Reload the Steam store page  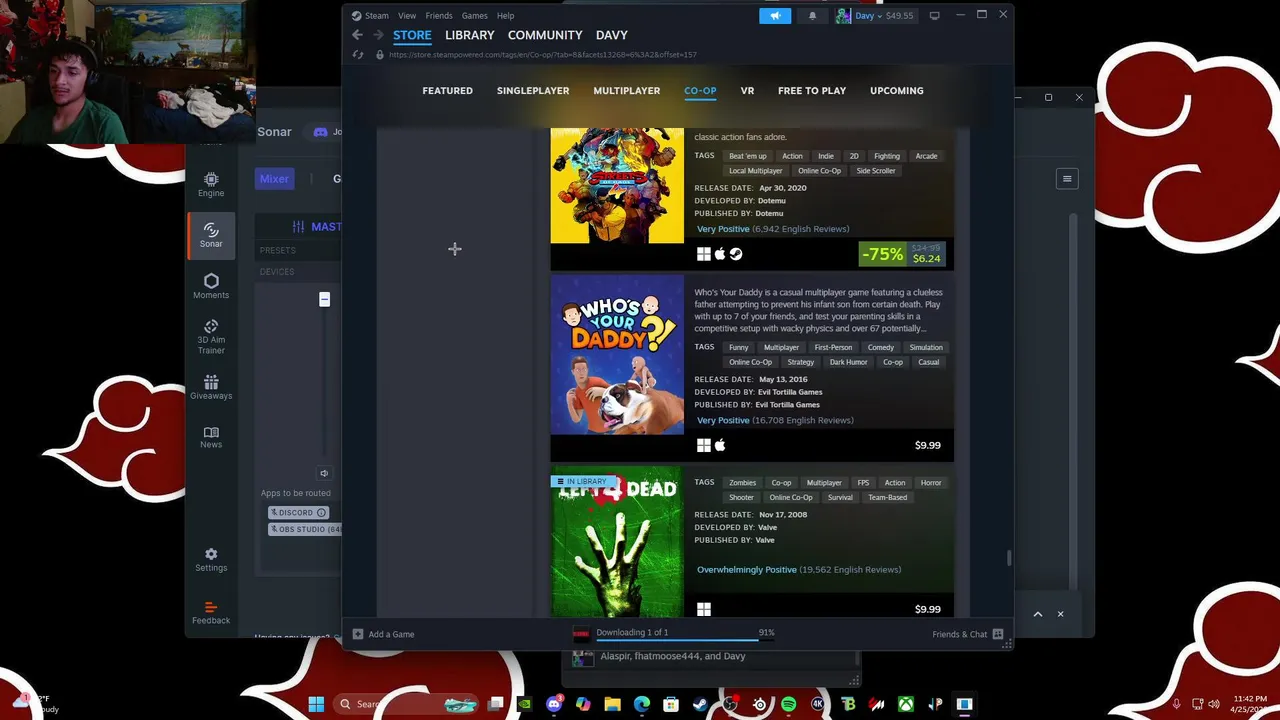358,54
